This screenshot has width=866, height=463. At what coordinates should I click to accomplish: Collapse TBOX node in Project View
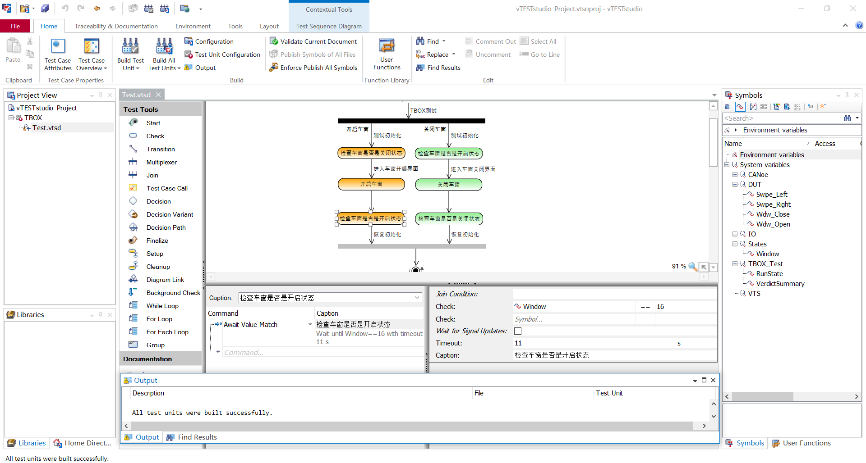(x=11, y=118)
